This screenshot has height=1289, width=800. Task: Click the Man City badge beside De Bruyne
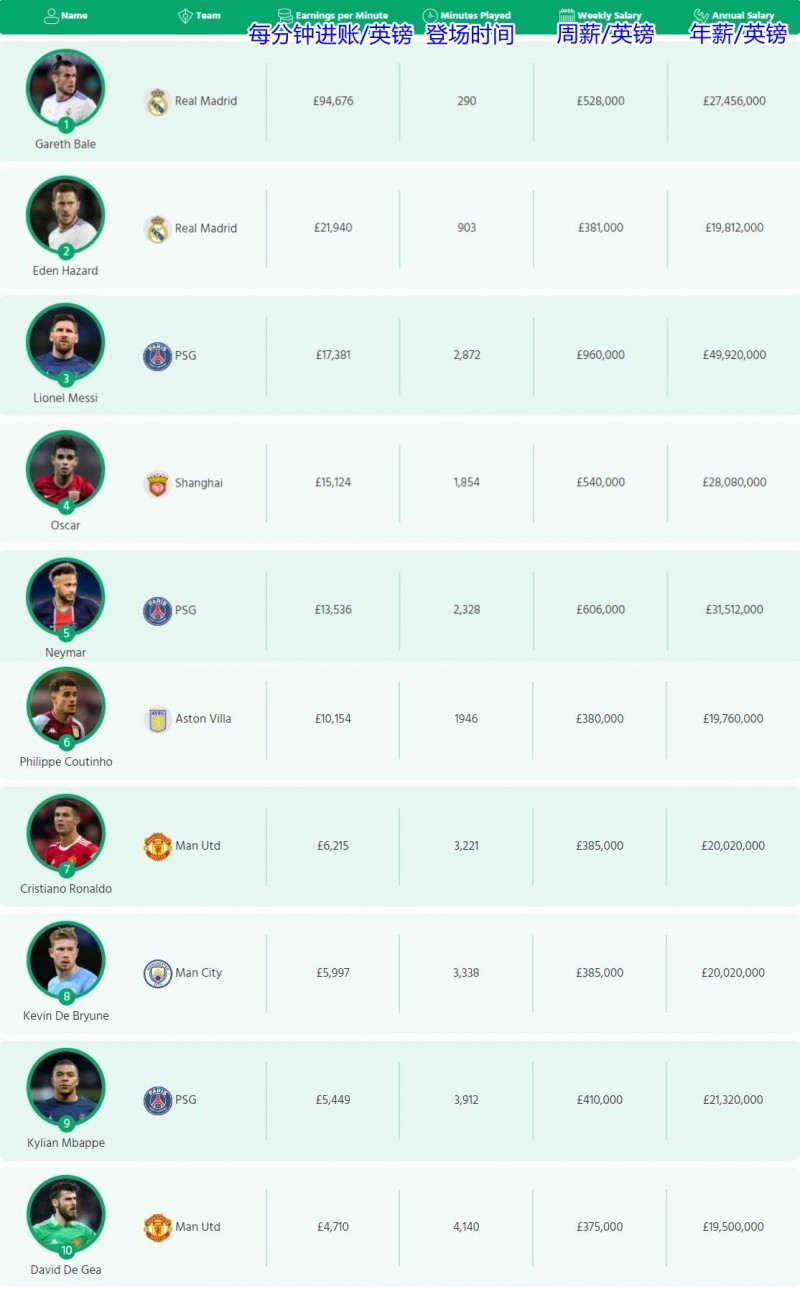157,973
